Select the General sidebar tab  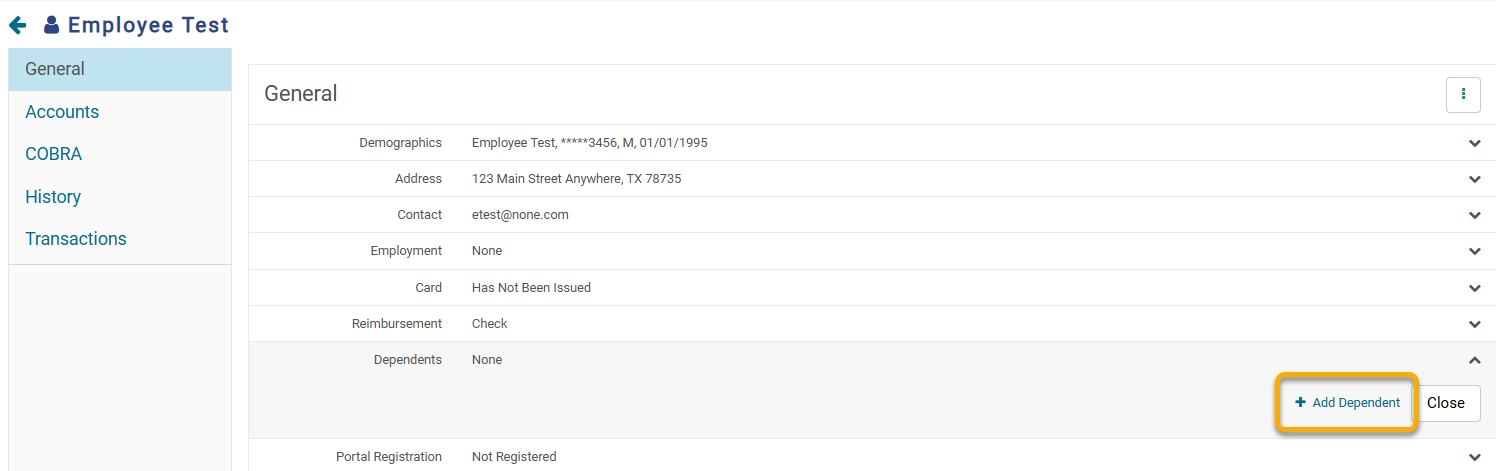pos(120,69)
